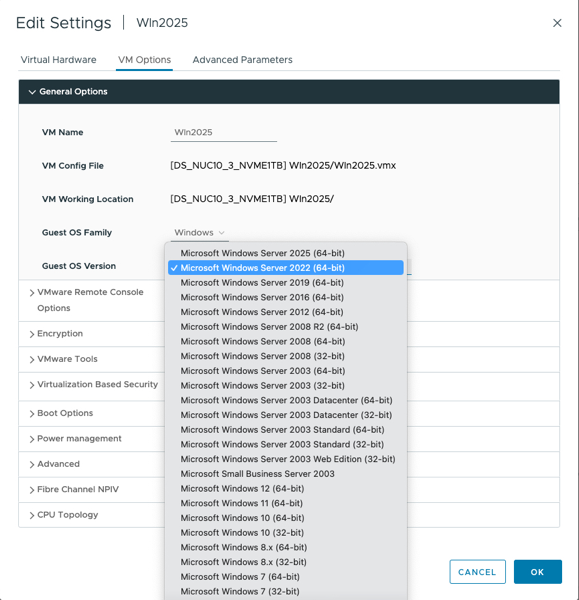Choose Microsoft Small Business Server 2003
579x600 pixels.
point(285,474)
